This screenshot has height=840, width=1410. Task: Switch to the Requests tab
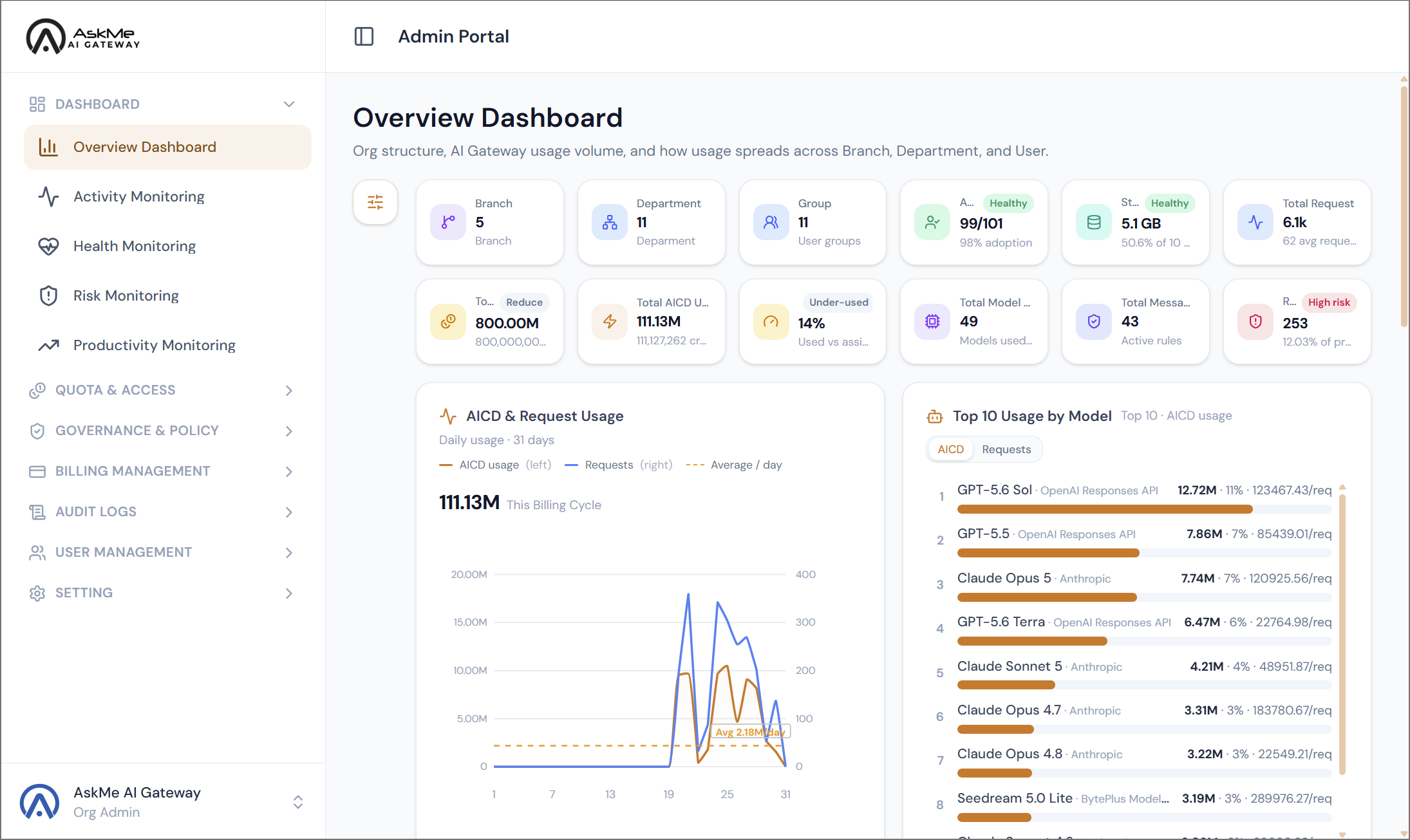pos(1006,449)
